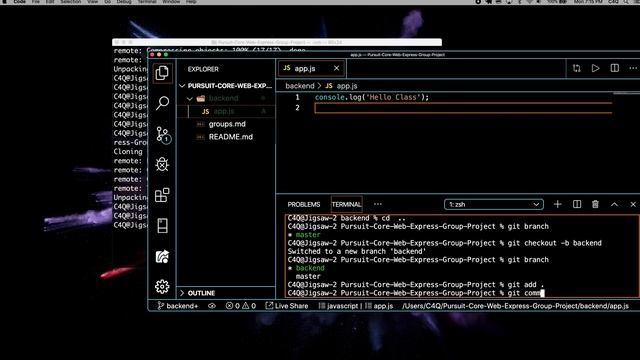Click the eye icon in status bar

(212, 306)
